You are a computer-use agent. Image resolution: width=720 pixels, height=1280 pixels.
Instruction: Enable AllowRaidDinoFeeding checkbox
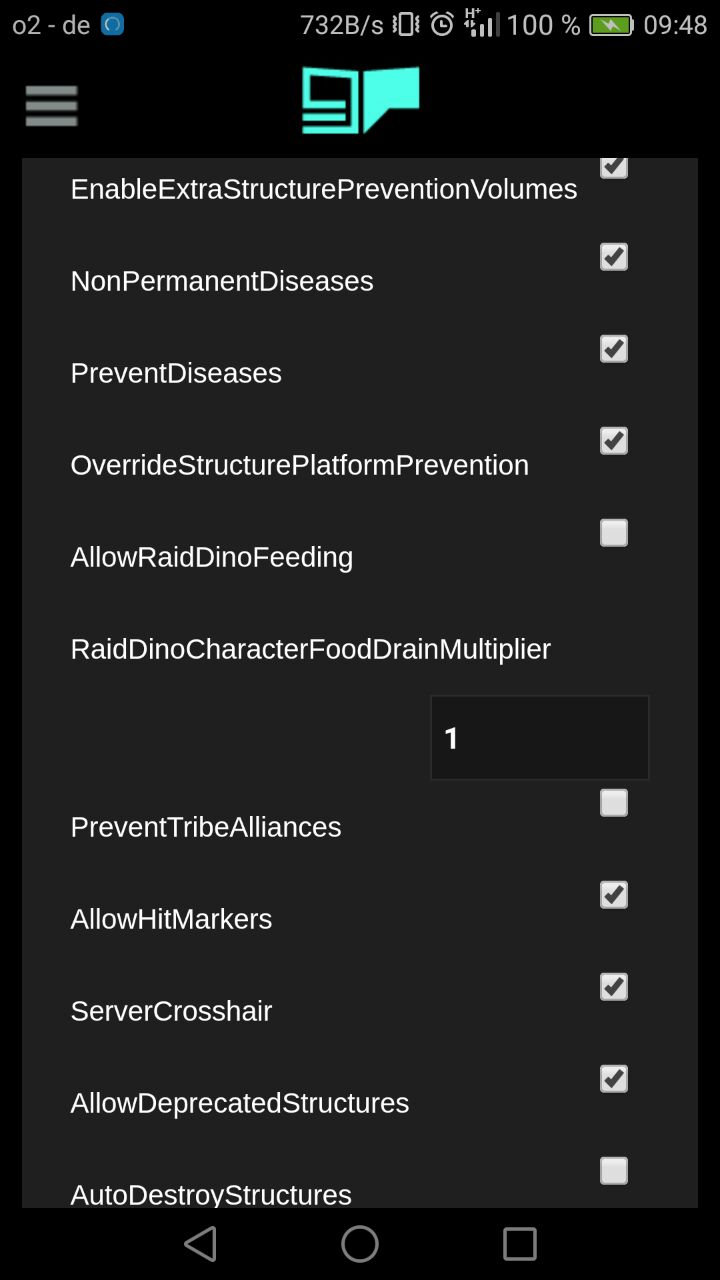point(614,533)
